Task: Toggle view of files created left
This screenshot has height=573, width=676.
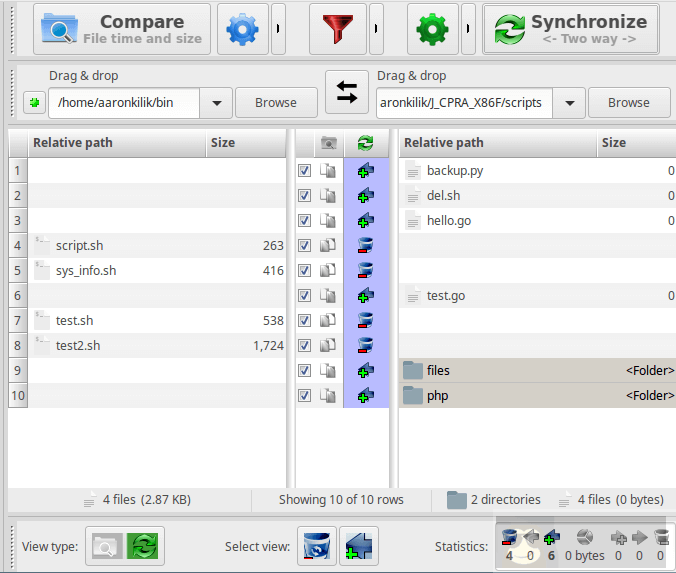Action: (359, 546)
